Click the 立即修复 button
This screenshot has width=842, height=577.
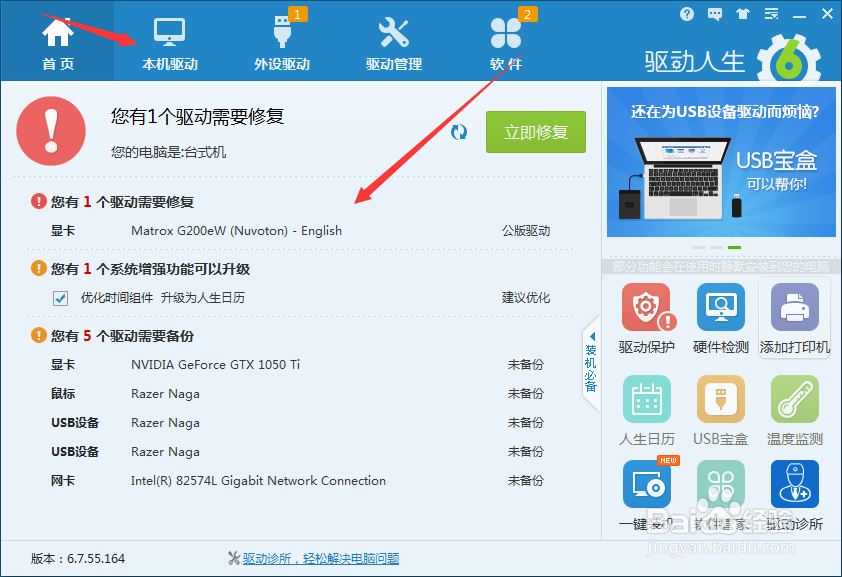coord(536,132)
